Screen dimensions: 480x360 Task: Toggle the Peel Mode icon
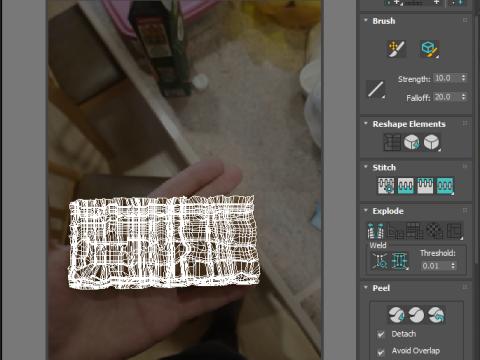pyautogui.click(x=416, y=315)
